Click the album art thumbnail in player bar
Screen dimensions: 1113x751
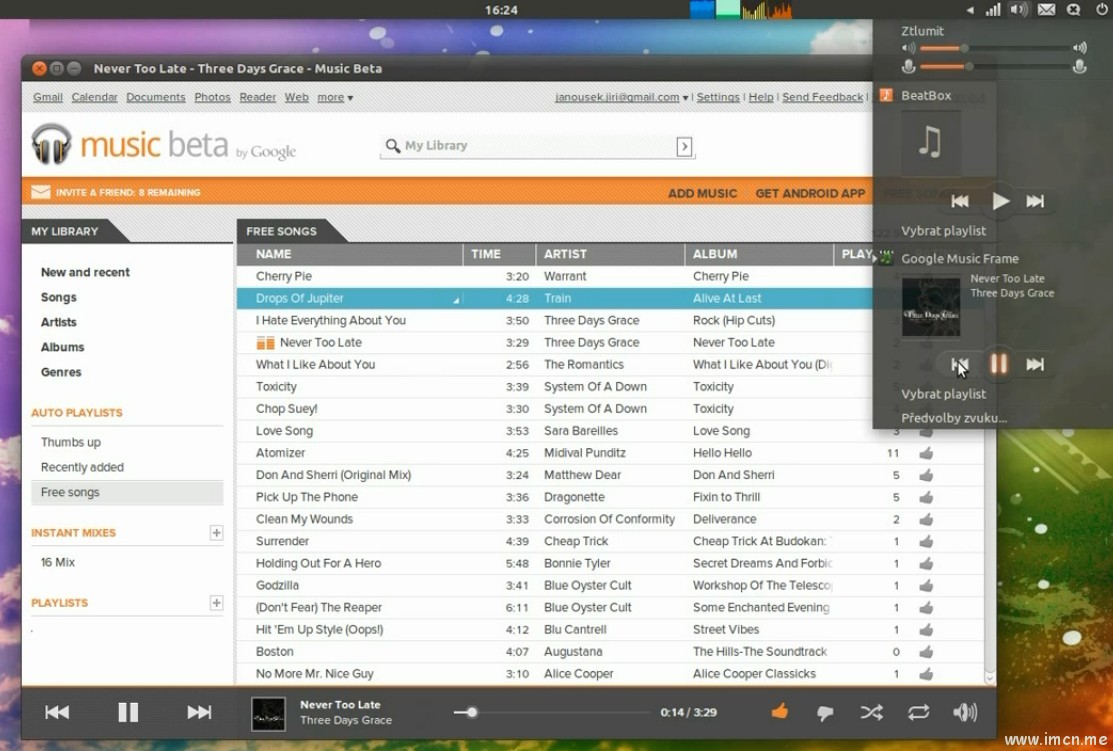(x=268, y=713)
